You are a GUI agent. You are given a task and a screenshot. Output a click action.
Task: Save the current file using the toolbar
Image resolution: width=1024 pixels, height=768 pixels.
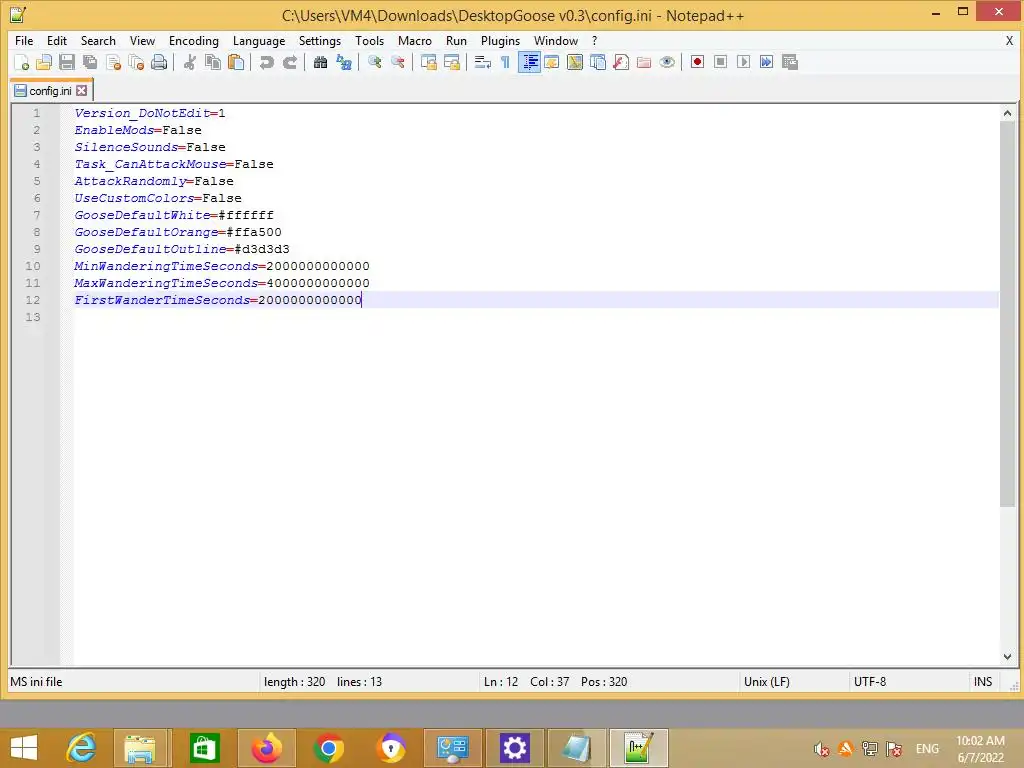[x=67, y=62]
